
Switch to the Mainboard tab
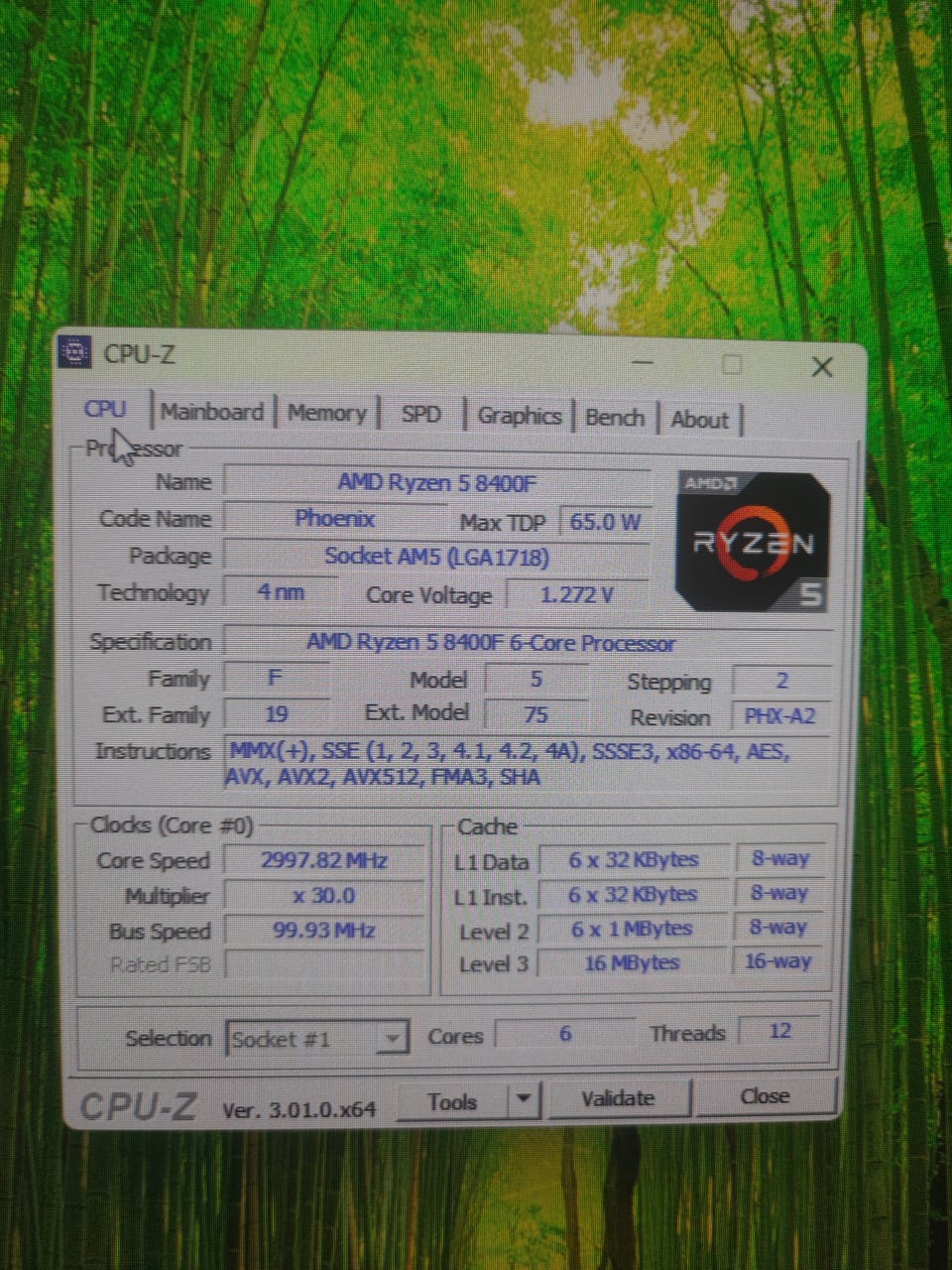pos(212,412)
